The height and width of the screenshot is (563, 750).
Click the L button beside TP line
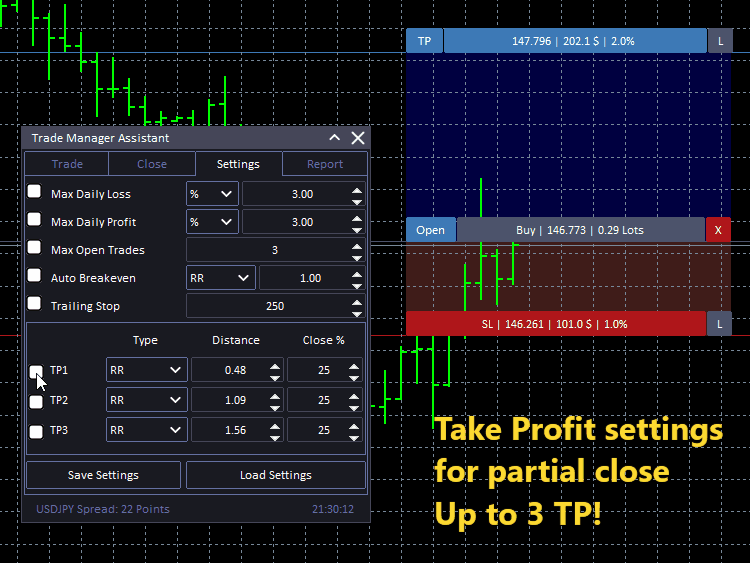[720, 41]
